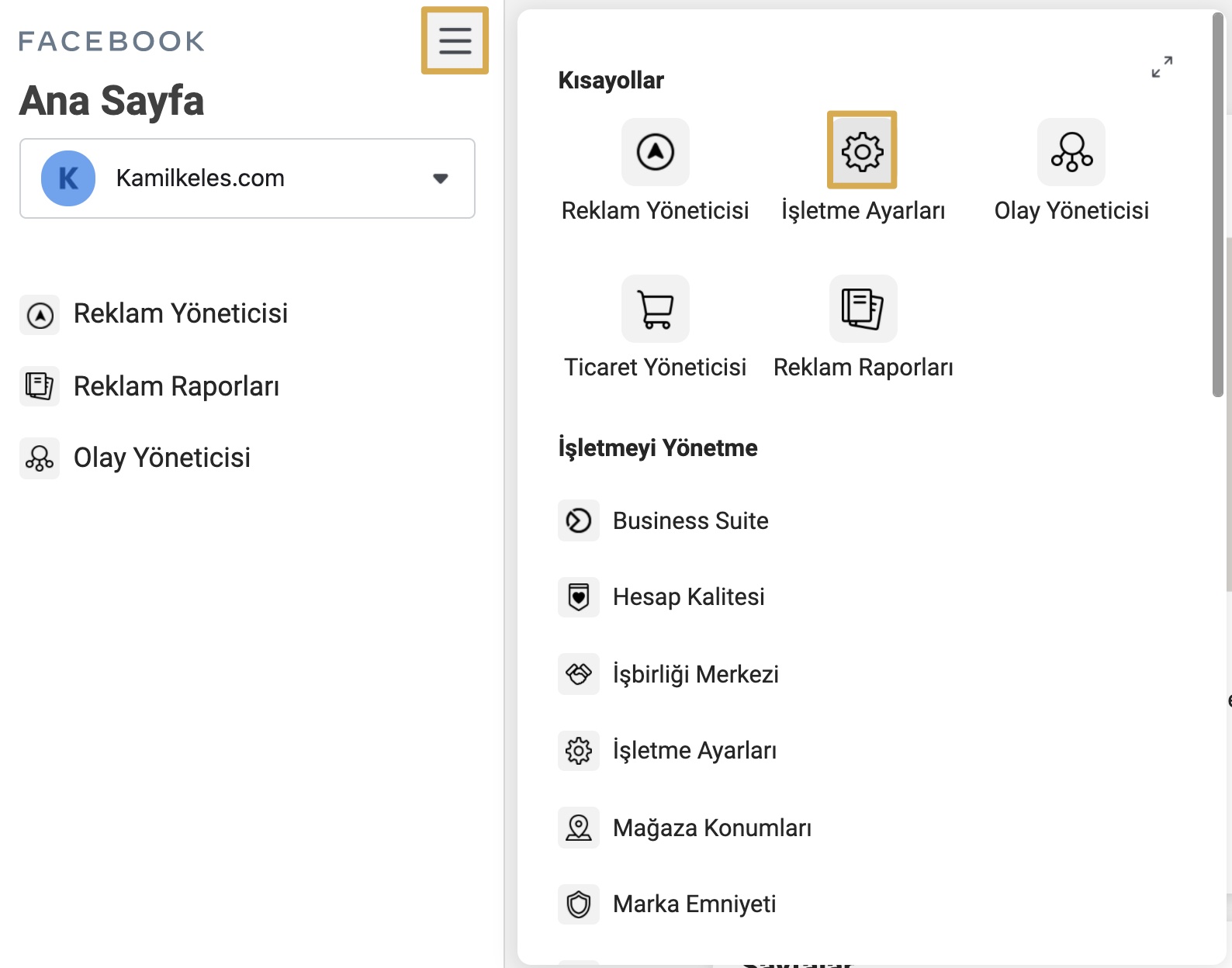
Task: Expand the shortcuts panel with the expand arrows
Action: pos(1161,67)
